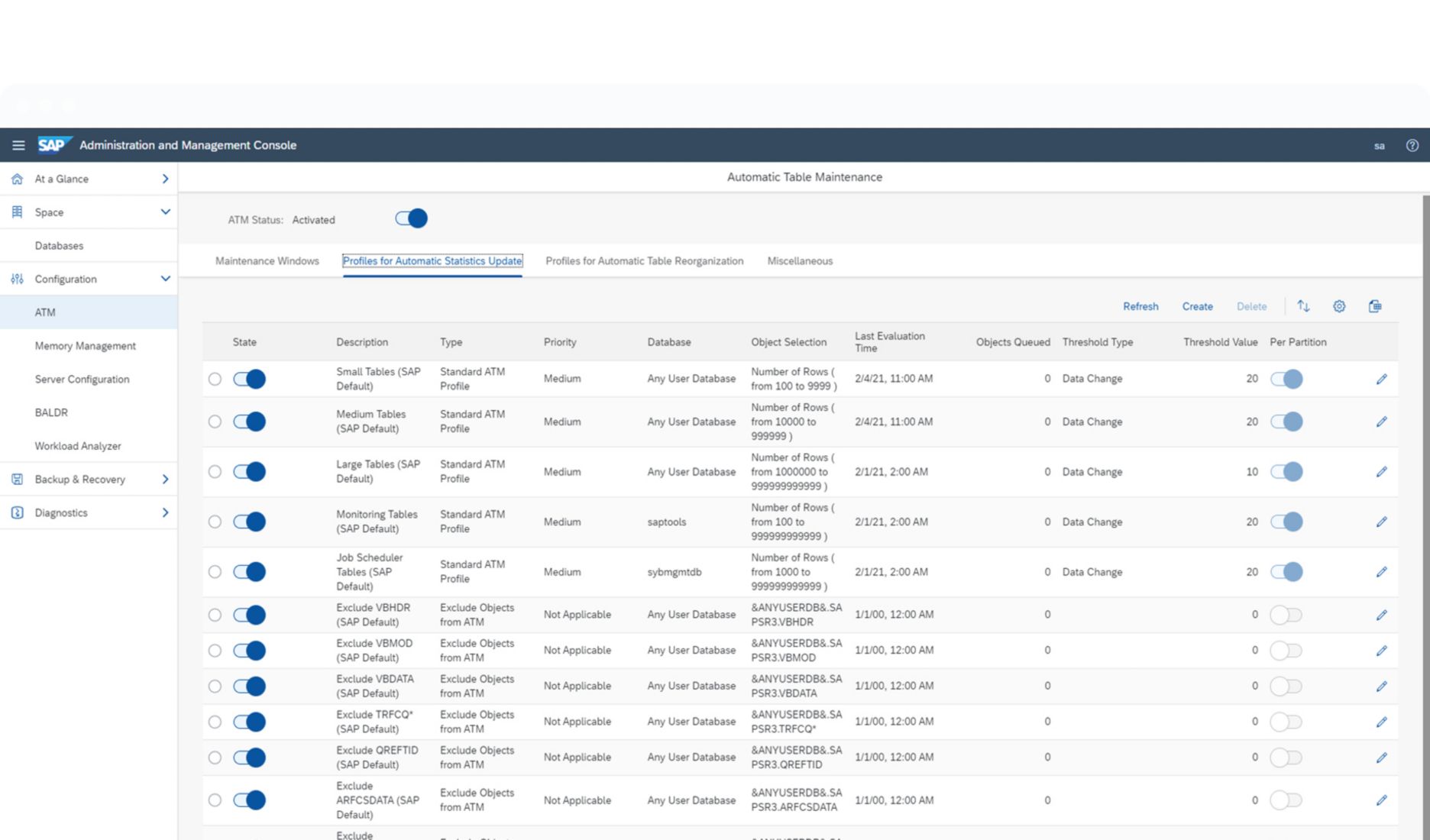Edit the Exclude VBHDR profile pencil icon
Viewport: 1430px width, 840px height.
pyautogui.click(x=1381, y=615)
